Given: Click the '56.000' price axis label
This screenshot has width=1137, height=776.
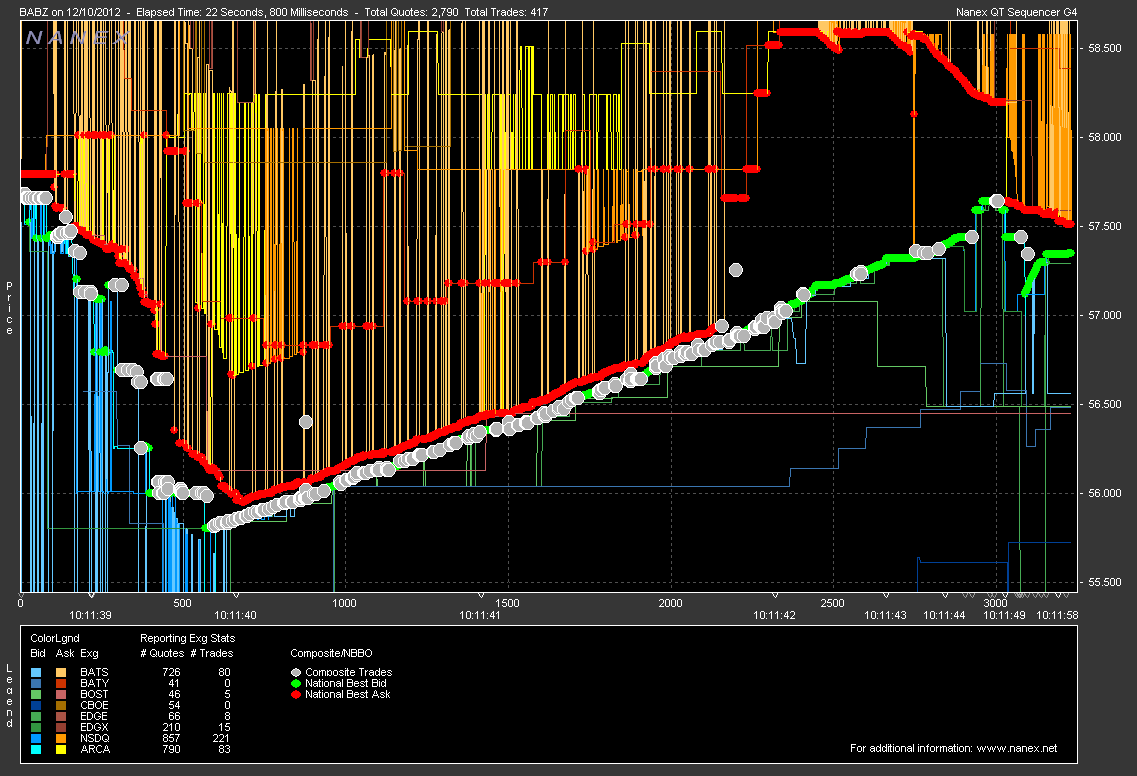Looking at the screenshot, I should click(x=1104, y=493).
